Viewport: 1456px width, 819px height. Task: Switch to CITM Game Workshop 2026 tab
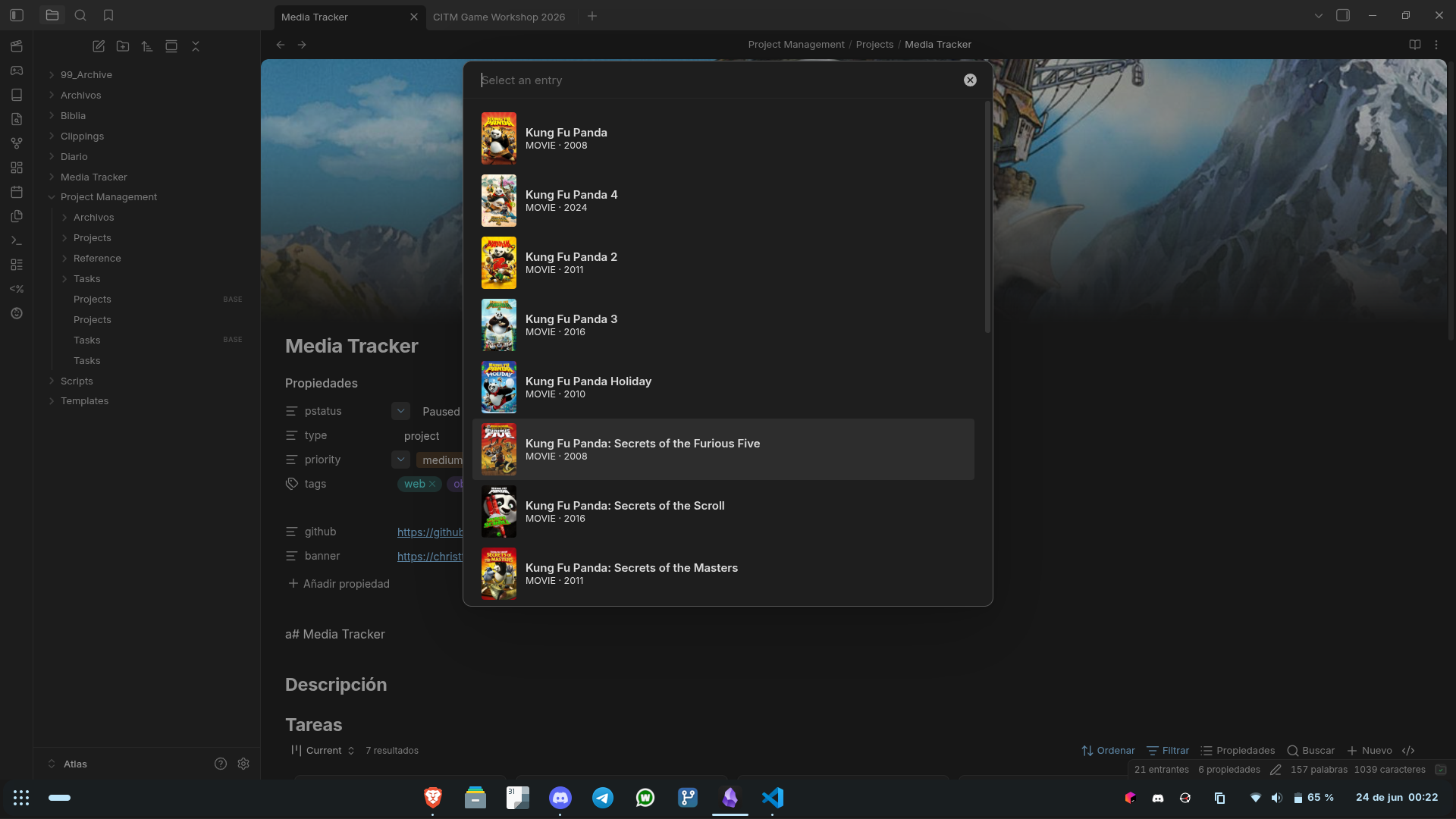point(499,17)
